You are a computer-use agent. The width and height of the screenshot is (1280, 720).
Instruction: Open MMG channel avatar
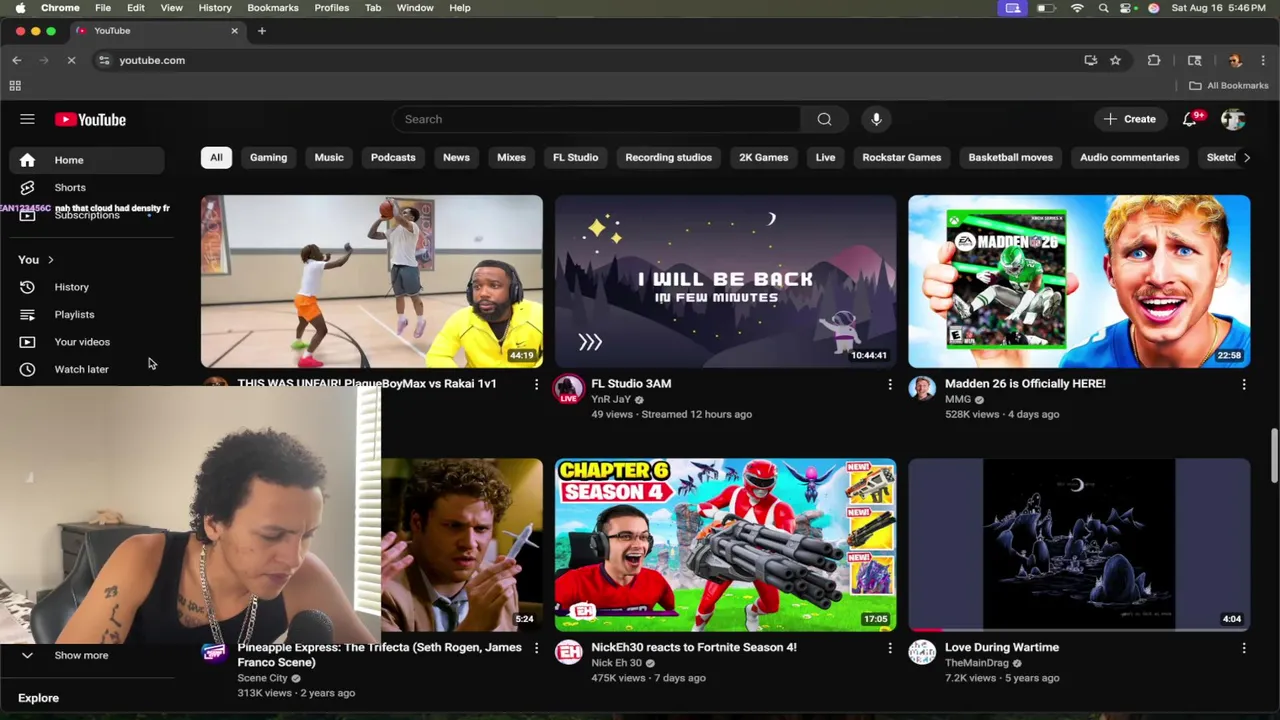[x=922, y=388]
